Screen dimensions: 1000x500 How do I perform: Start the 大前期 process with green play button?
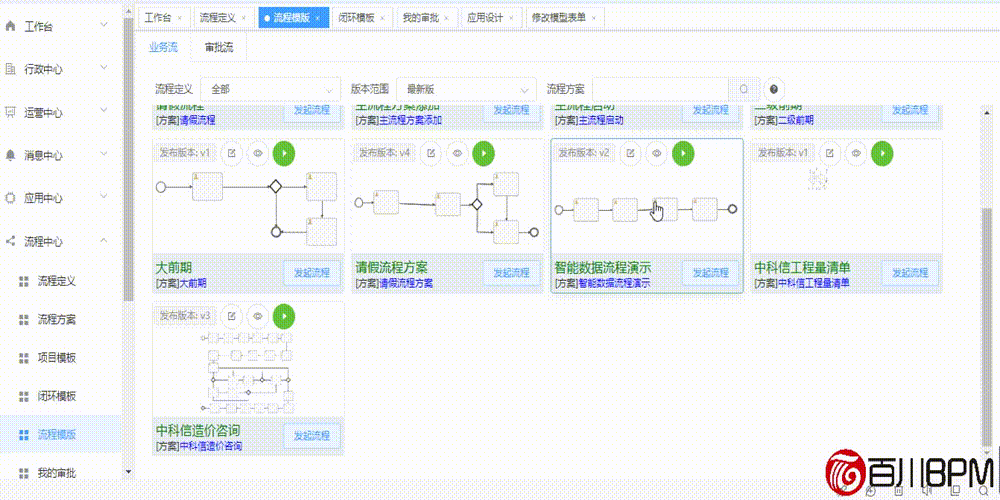[284, 153]
